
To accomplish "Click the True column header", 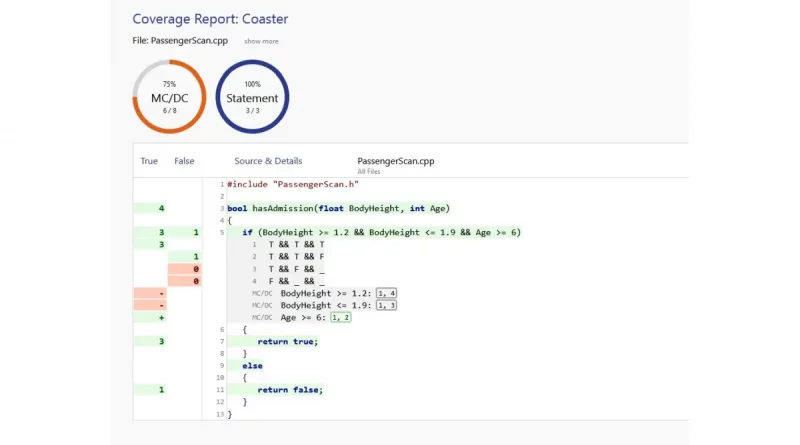I will tap(149, 161).
